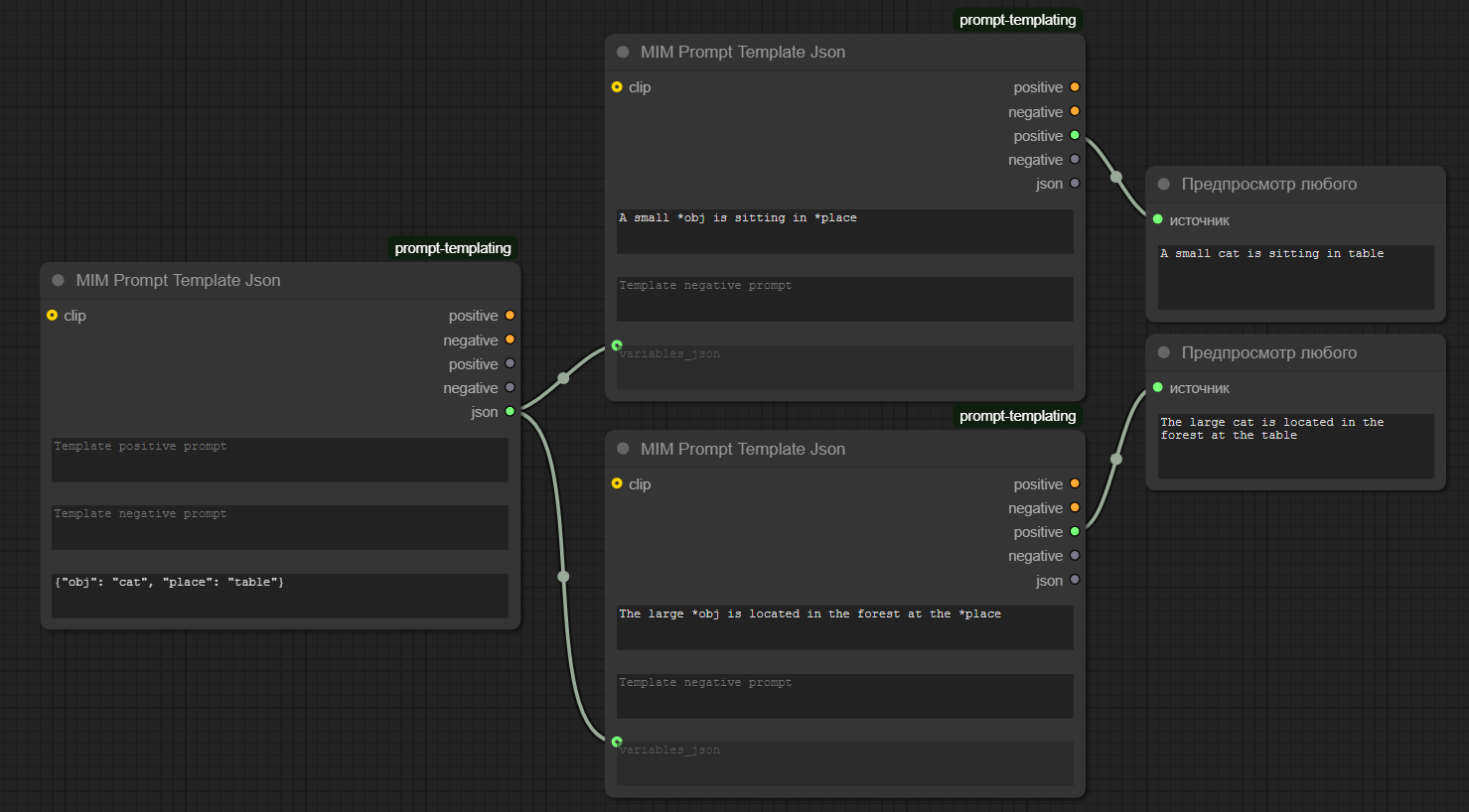Image resolution: width=1469 pixels, height=812 pixels.
Task: Click prompt-templating badge above the left node
Action: coord(453,248)
